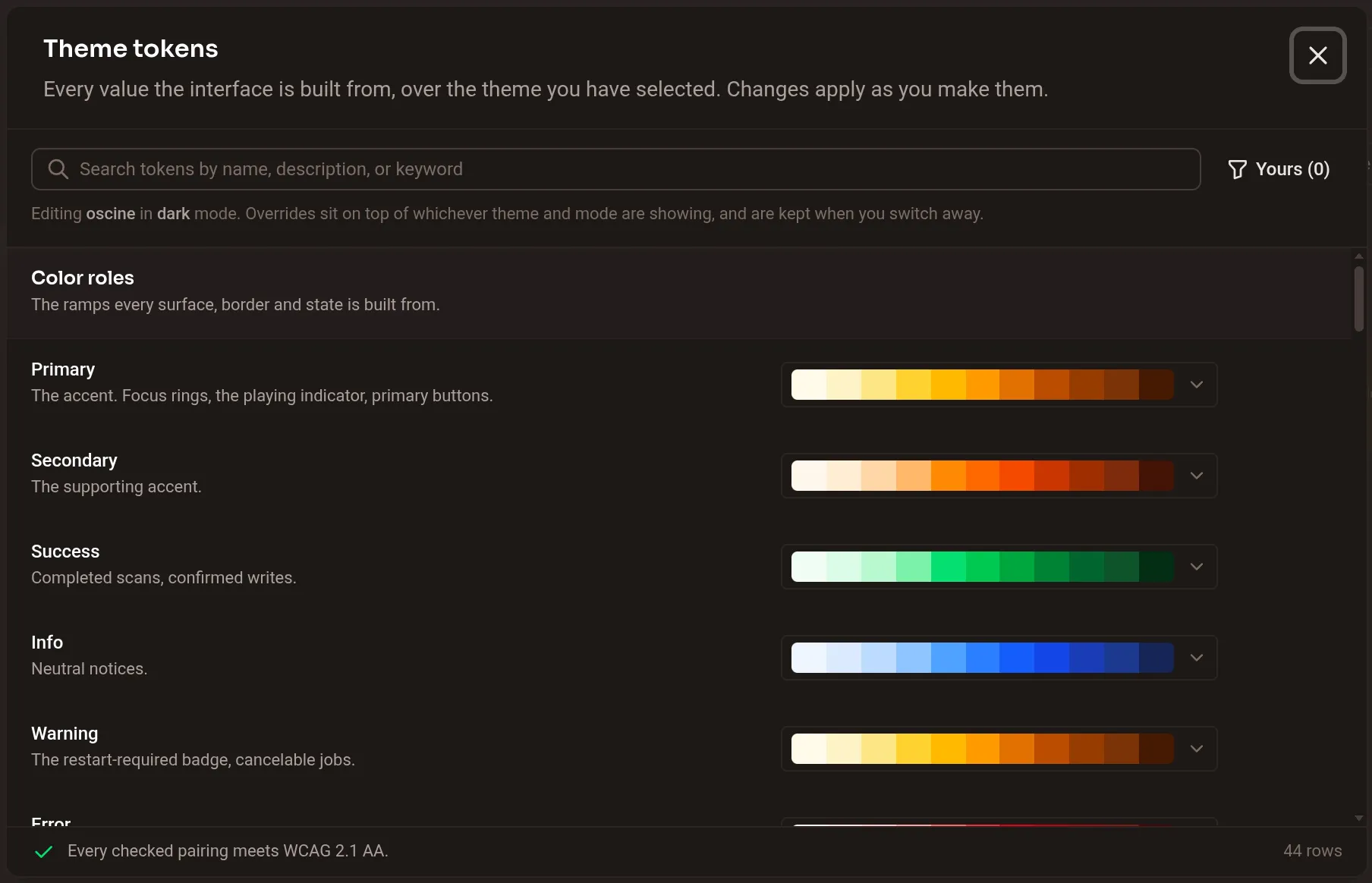1372x883 pixels.
Task: Click 'The supporting accent.' description
Action: tap(116, 487)
